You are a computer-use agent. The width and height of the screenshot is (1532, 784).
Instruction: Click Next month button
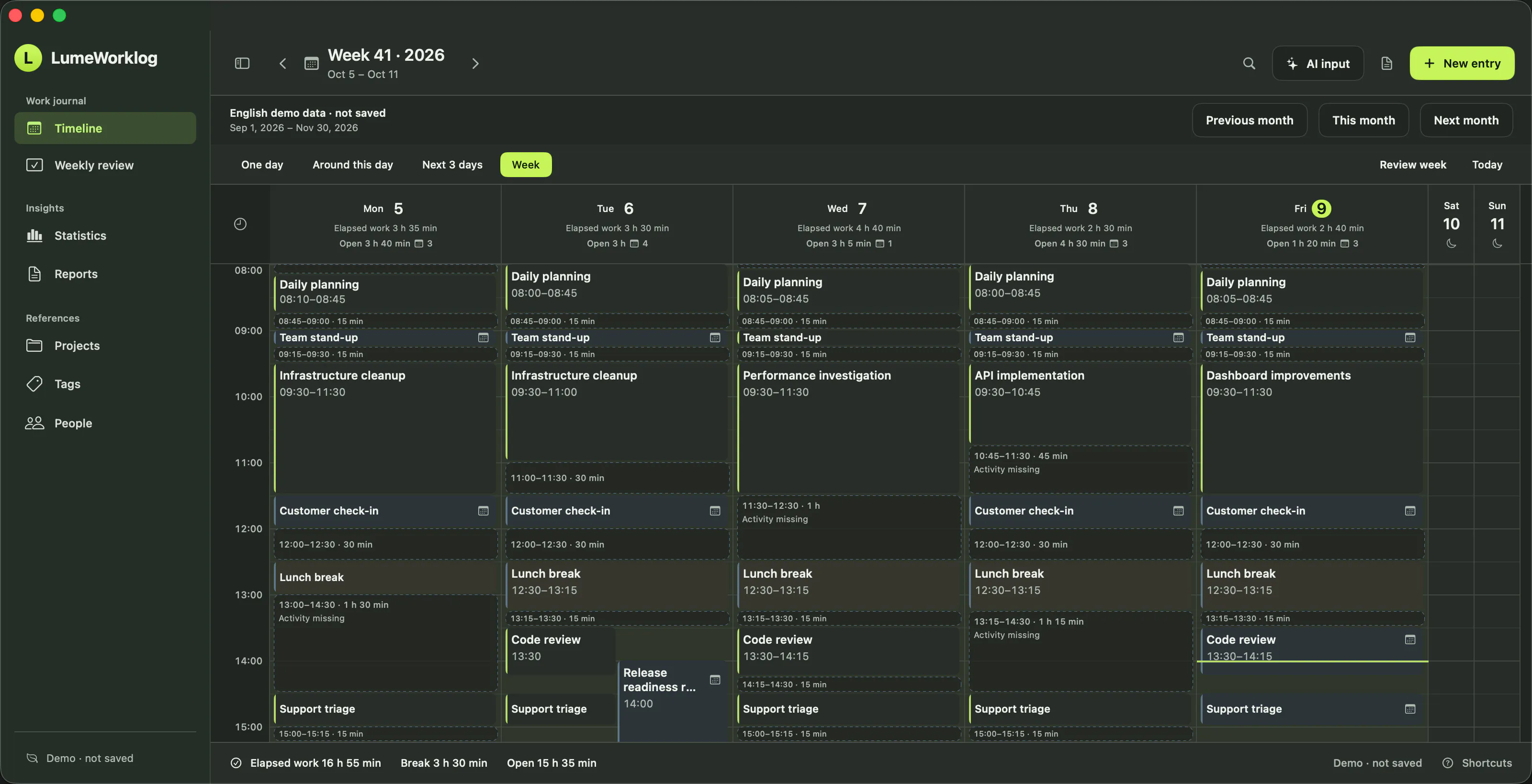pyautogui.click(x=1466, y=120)
